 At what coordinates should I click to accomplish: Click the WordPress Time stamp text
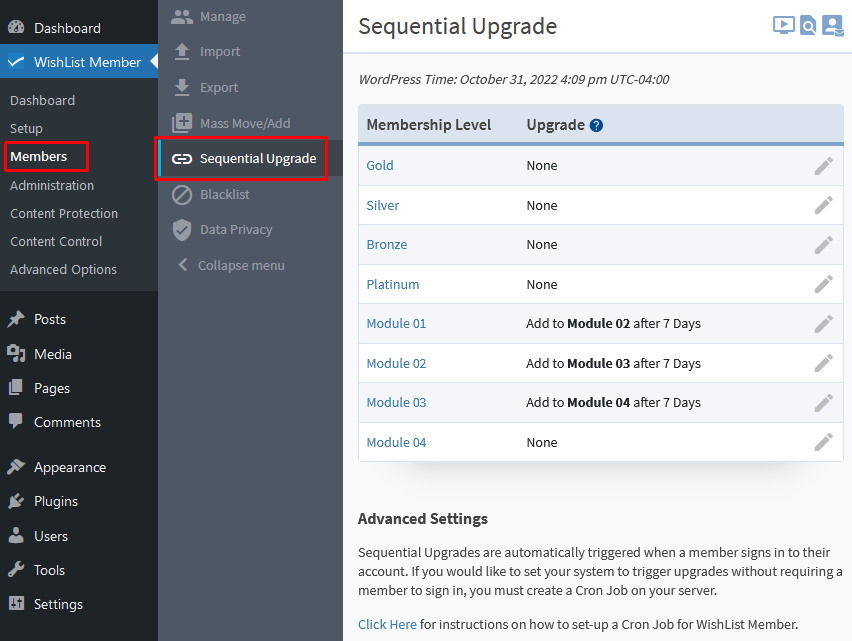(513, 80)
